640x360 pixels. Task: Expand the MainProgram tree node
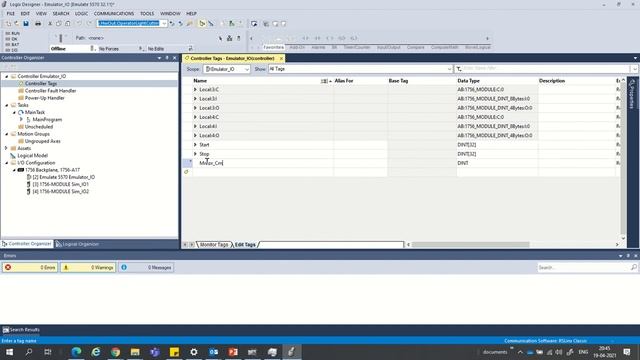coord(21,120)
